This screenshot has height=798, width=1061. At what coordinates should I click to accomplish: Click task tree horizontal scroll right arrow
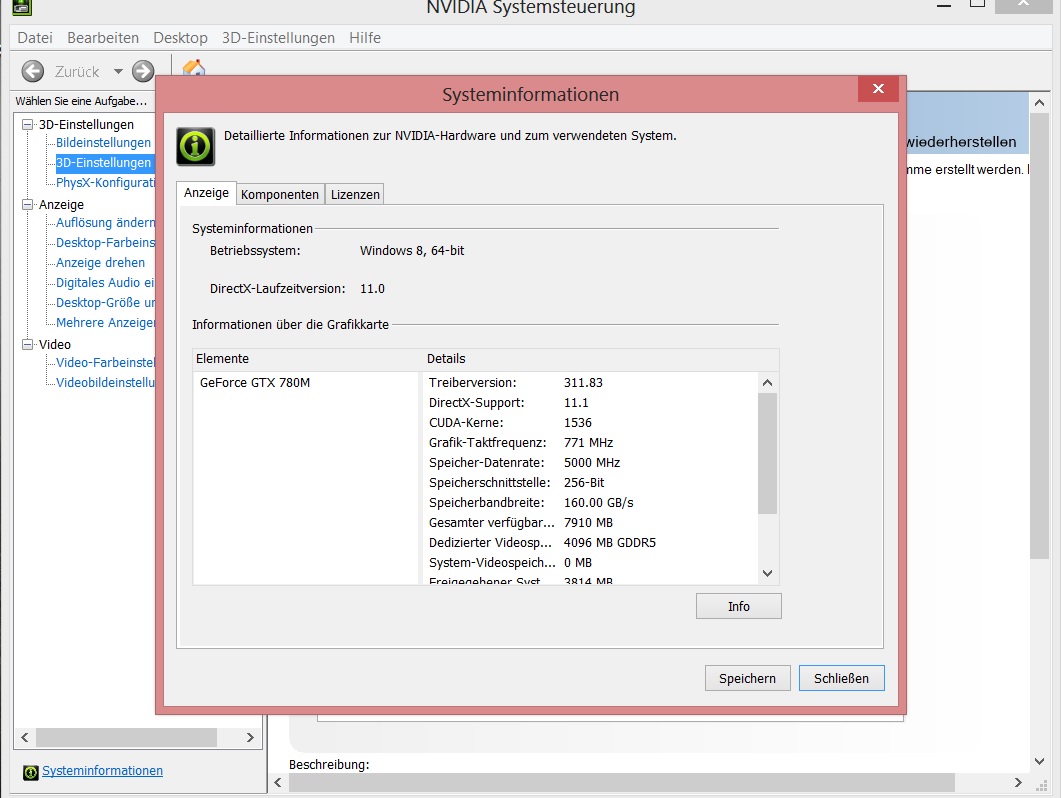pos(250,737)
